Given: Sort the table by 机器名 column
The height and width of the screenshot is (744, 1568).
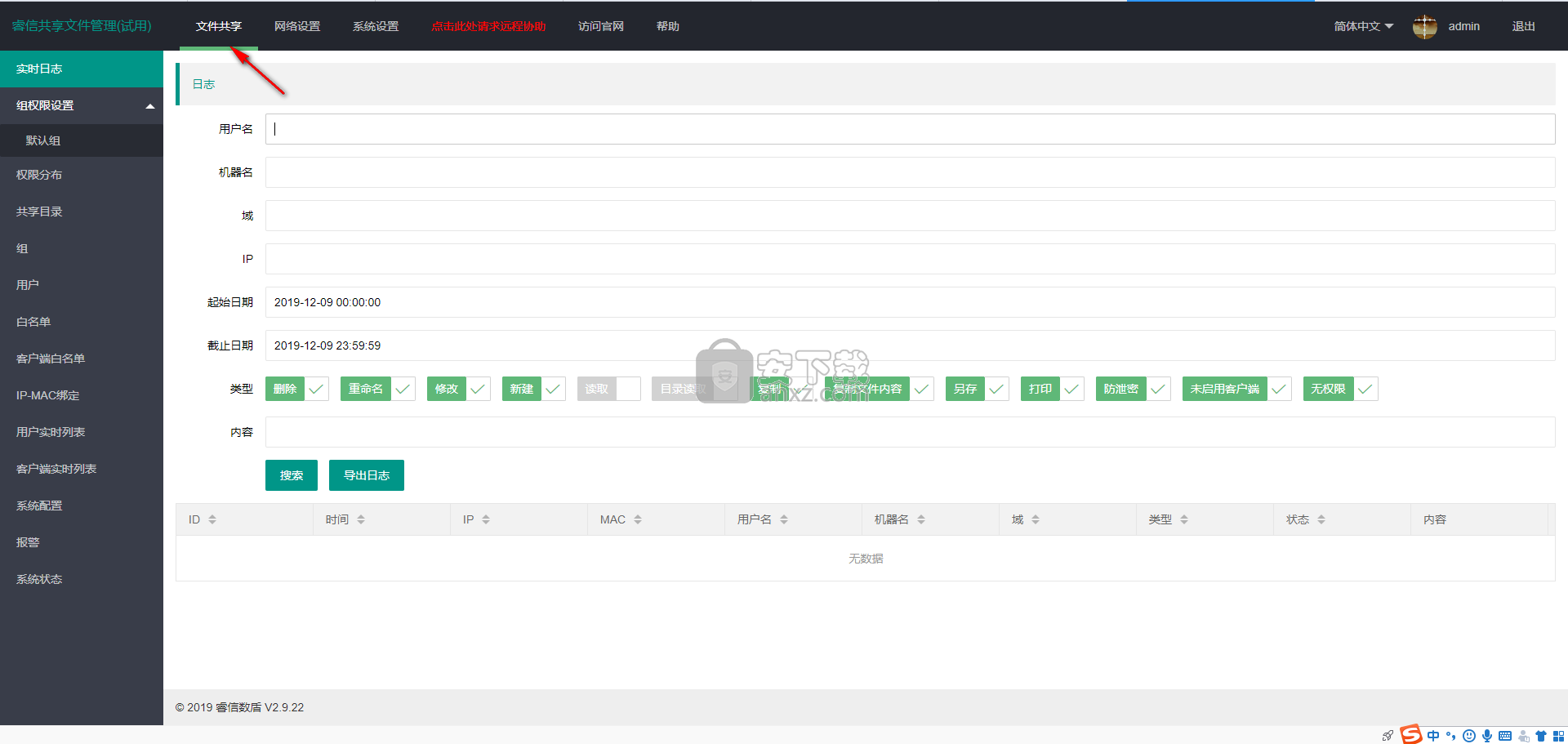Looking at the screenshot, I should tap(921, 519).
